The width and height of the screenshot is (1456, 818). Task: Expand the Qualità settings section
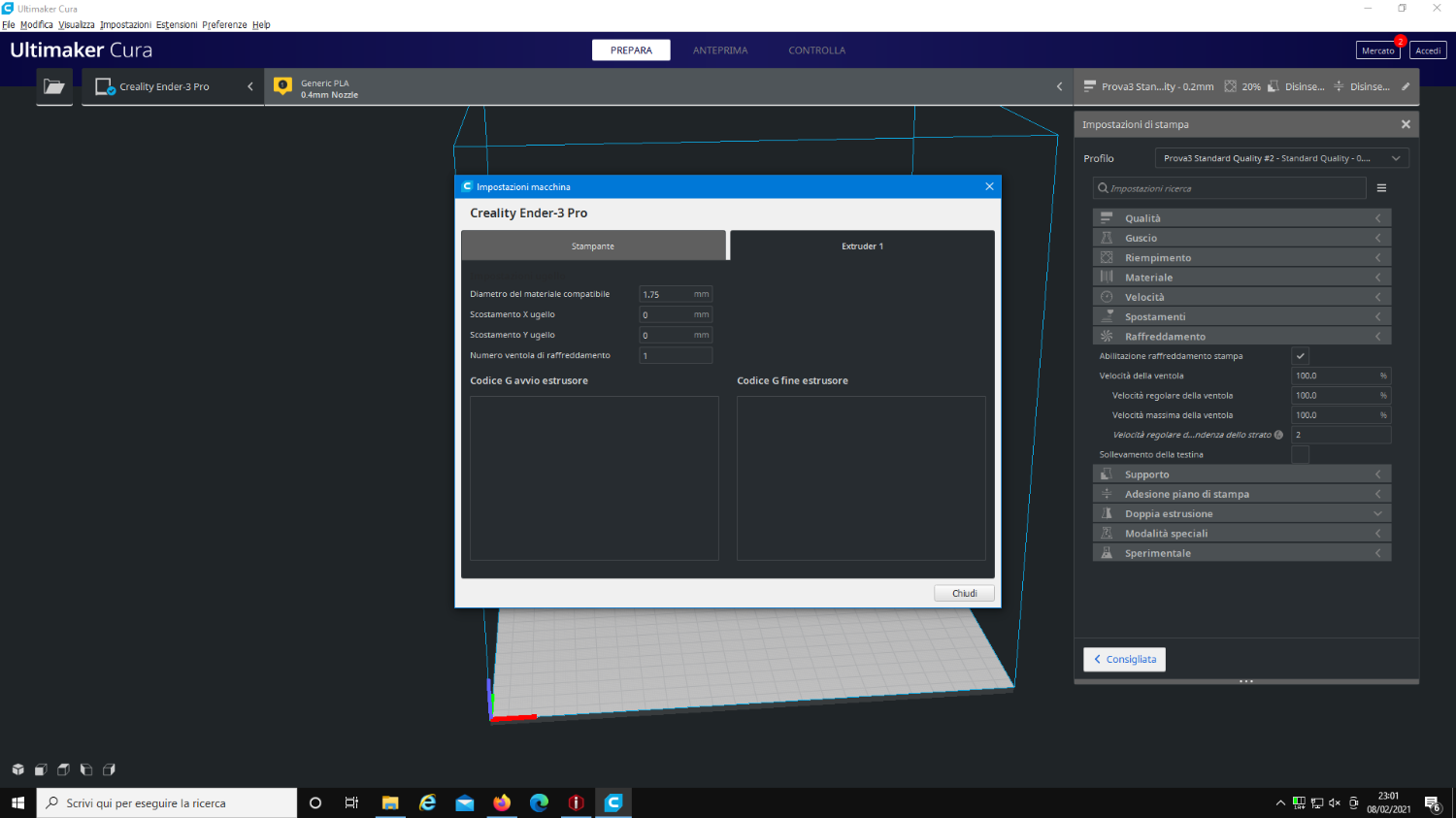(1241, 218)
